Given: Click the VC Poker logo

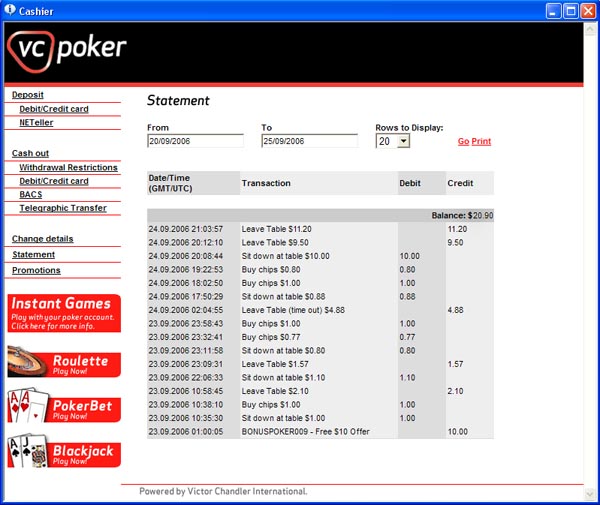Looking at the screenshot, I should [67, 51].
